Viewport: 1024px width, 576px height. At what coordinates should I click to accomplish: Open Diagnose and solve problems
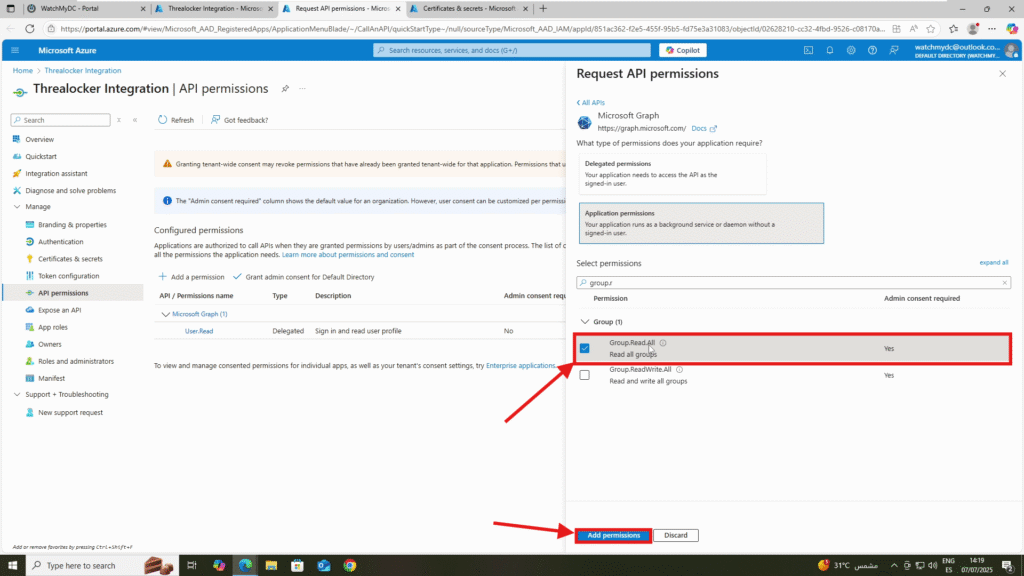point(71,190)
